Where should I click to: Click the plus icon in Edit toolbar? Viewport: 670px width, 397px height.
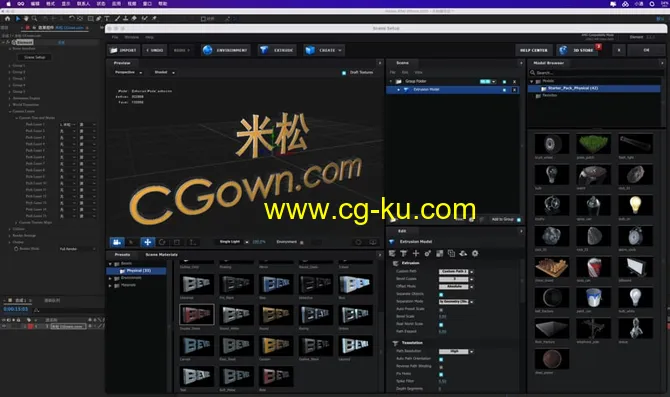click(416, 253)
